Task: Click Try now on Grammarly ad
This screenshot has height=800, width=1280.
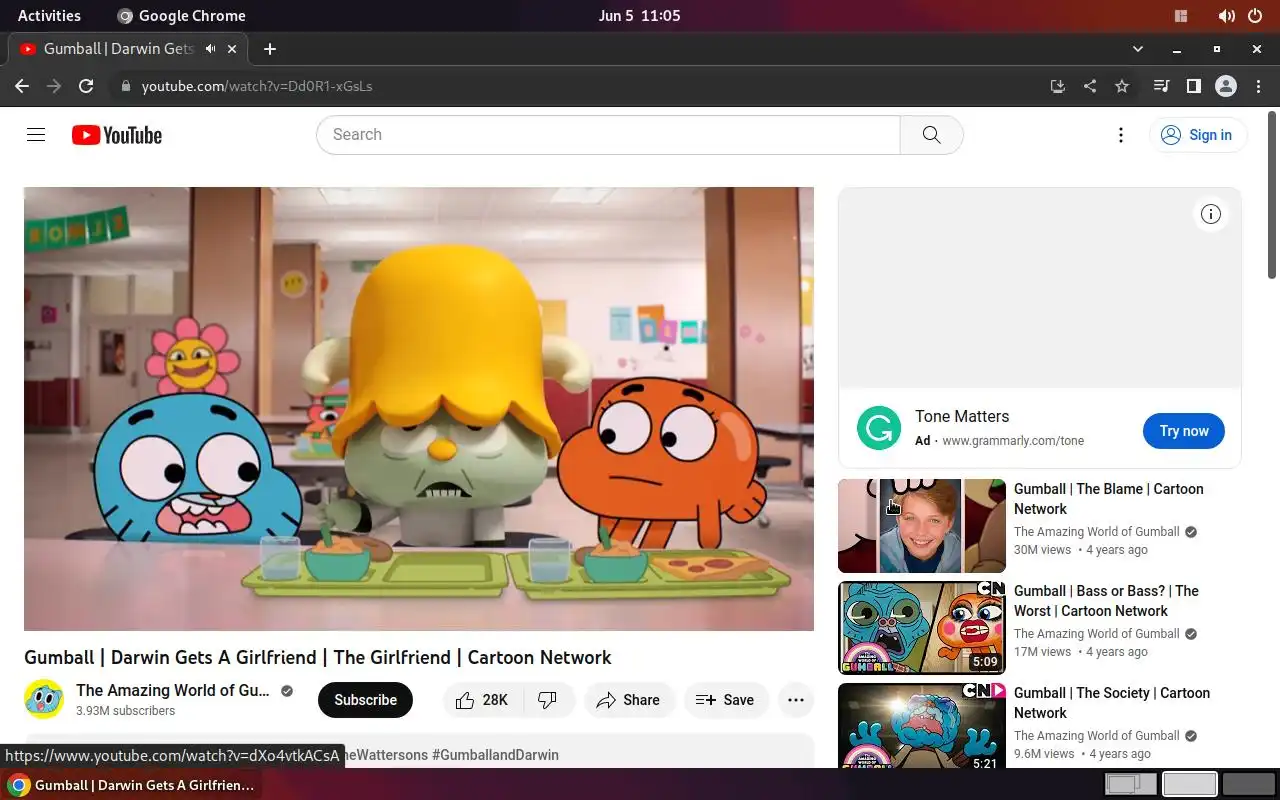Action: pos(1184,431)
